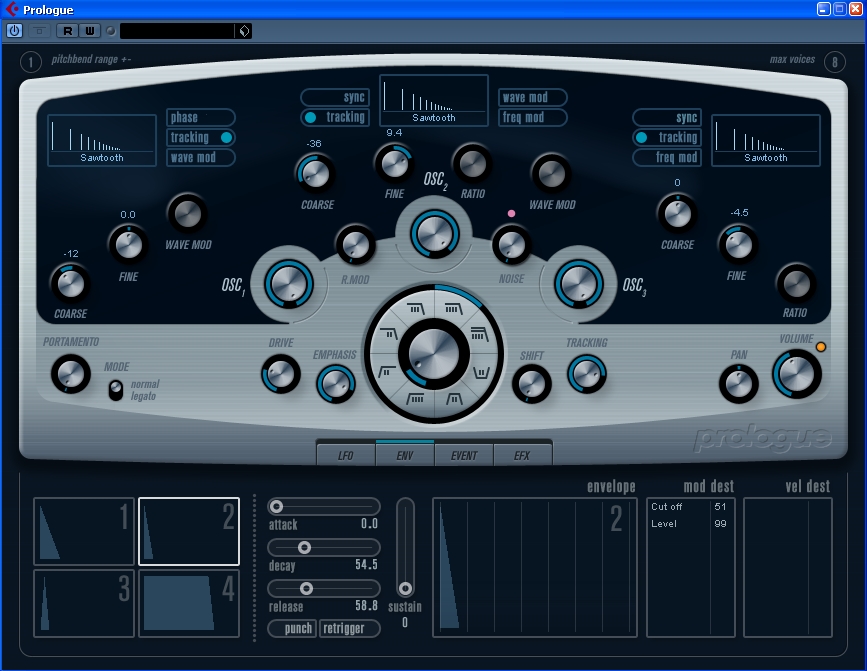The height and width of the screenshot is (671, 867).
Task: Select high-pass filter icon with two bars
Action: click(x=387, y=371)
